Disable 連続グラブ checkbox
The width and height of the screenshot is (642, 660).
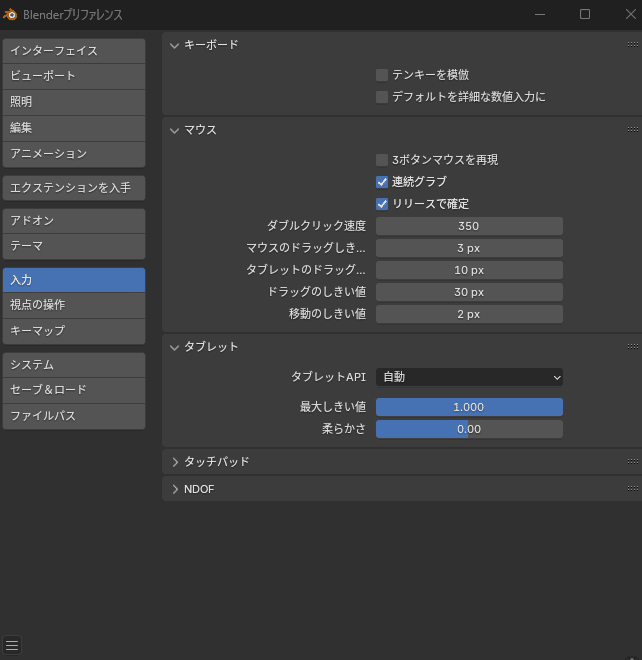[x=382, y=182]
